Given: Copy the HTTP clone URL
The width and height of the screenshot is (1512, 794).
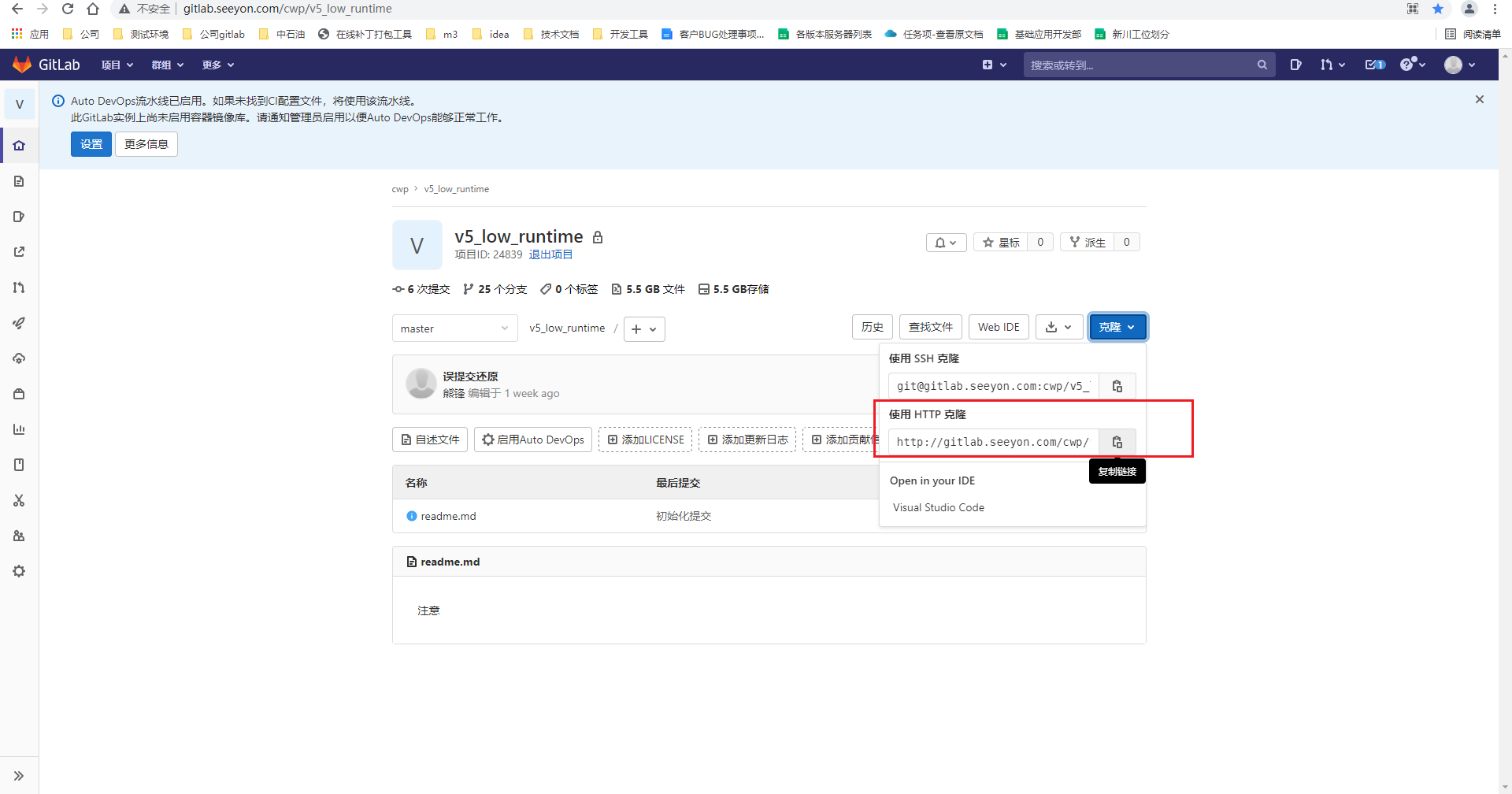Looking at the screenshot, I should (x=1117, y=442).
